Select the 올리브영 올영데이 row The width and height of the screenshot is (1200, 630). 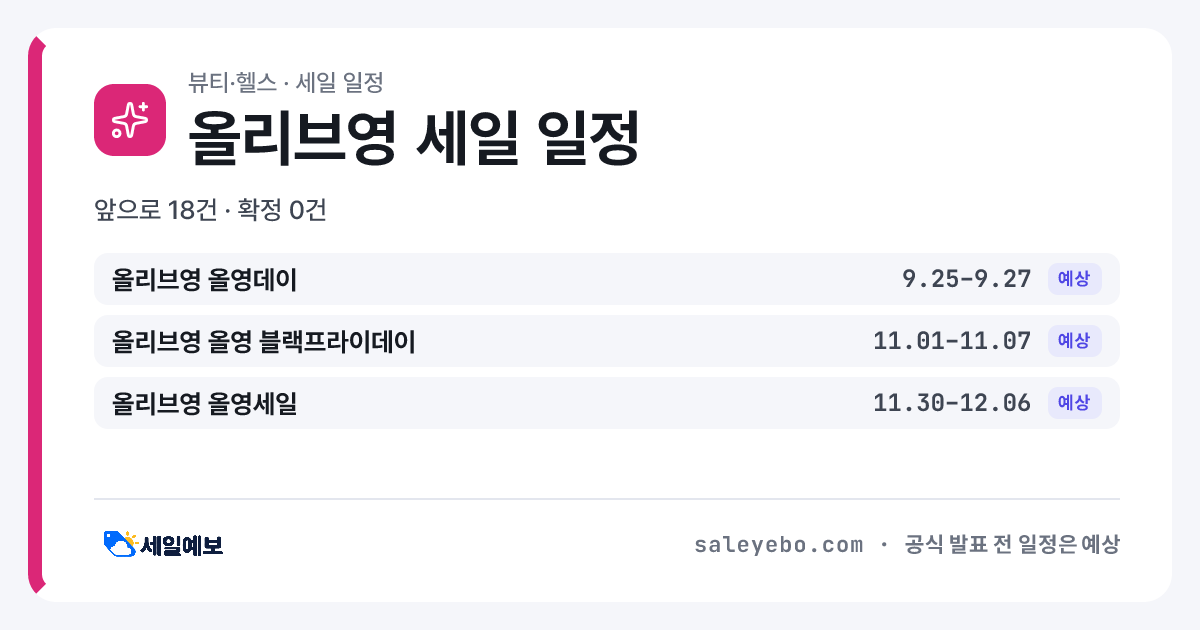607,279
